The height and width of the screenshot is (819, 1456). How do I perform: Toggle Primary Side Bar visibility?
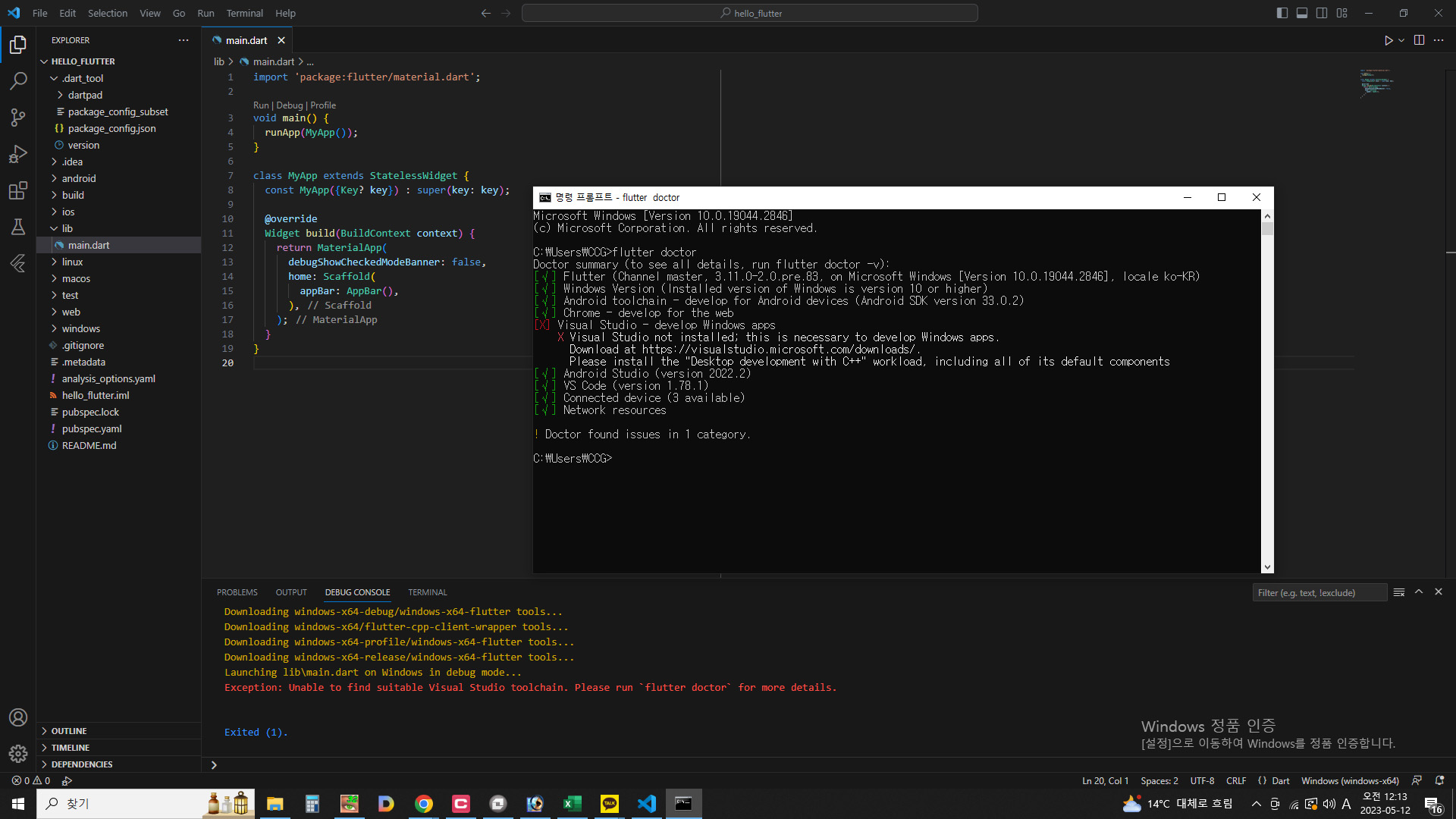(1282, 13)
